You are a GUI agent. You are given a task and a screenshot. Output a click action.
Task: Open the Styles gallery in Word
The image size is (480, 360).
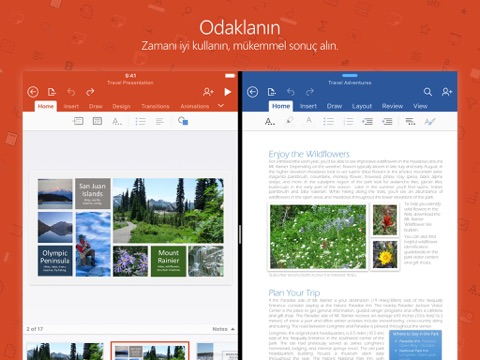click(x=430, y=121)
